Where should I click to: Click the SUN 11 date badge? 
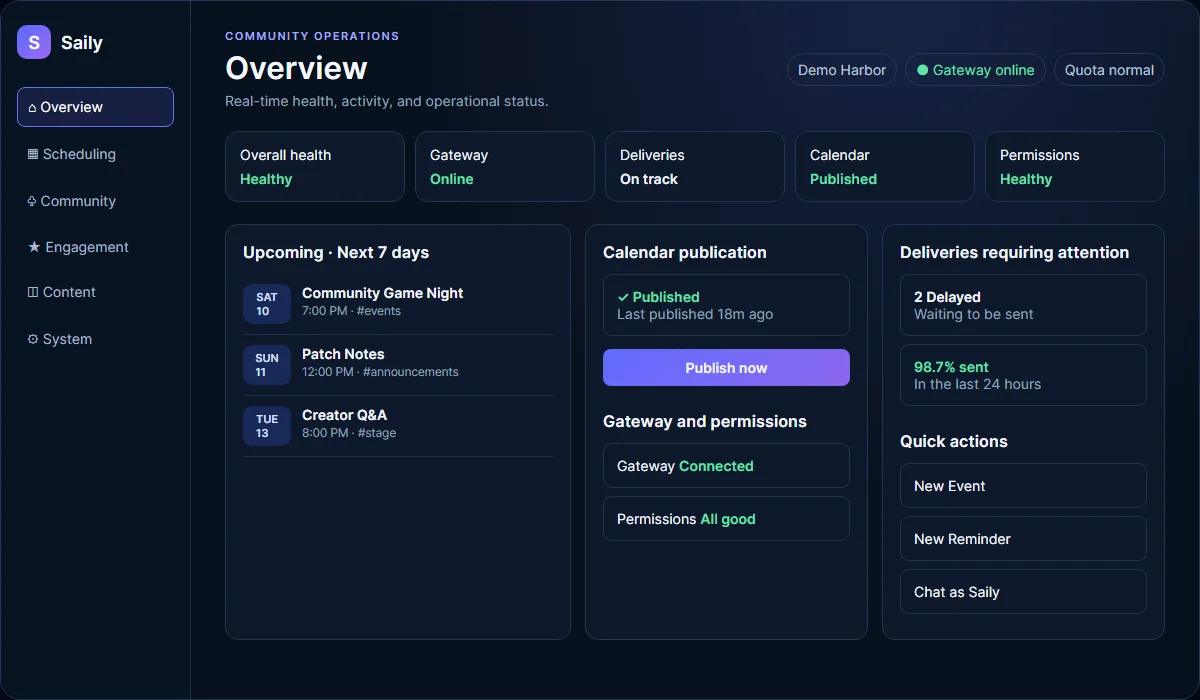(267, 365)
